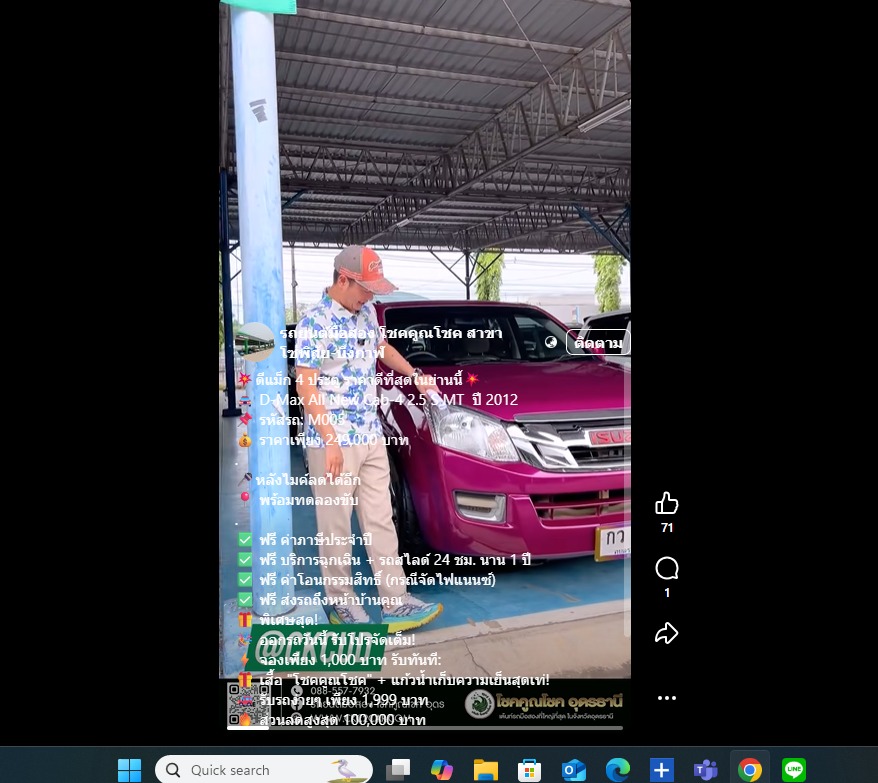The height and width of the screenshot is (783, 878).
Task: Open the Windows Start menu
Action: tap(129, 770)
